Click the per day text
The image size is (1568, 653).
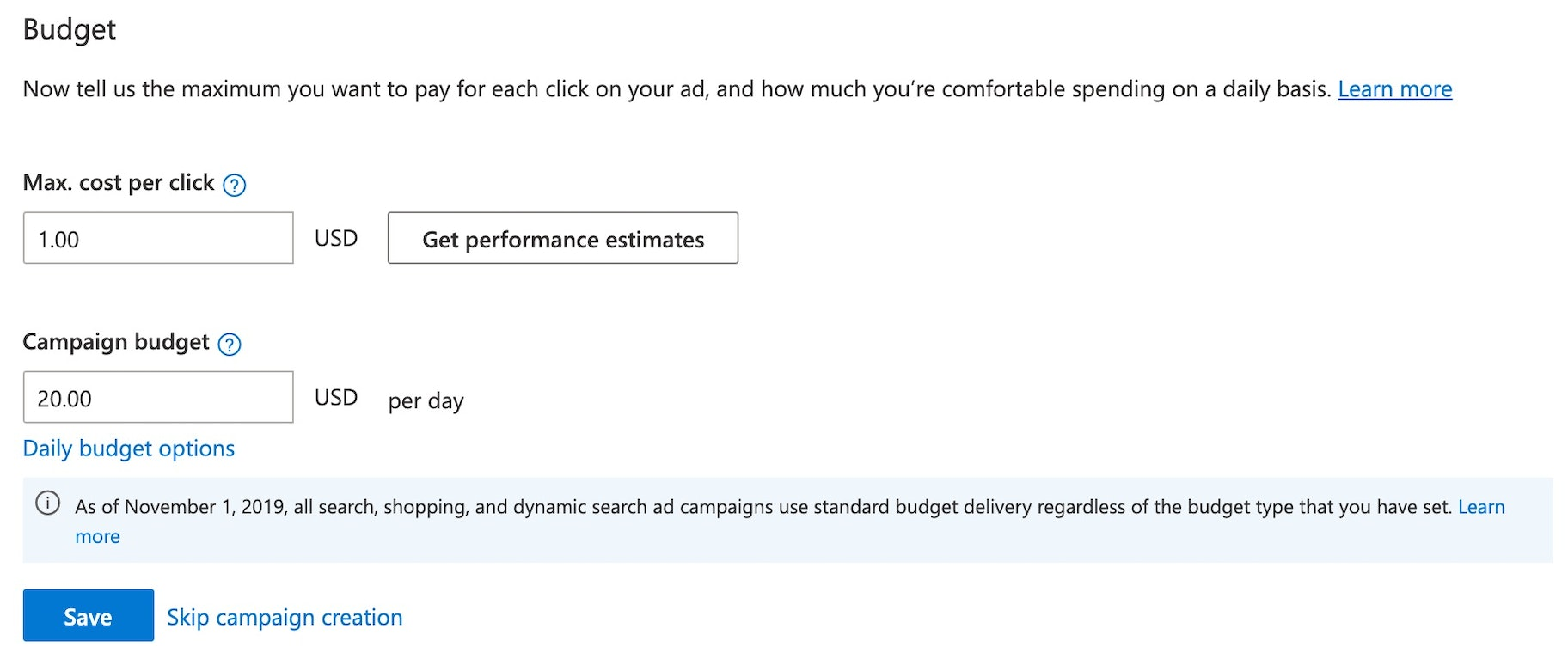[x=426, y=400]
